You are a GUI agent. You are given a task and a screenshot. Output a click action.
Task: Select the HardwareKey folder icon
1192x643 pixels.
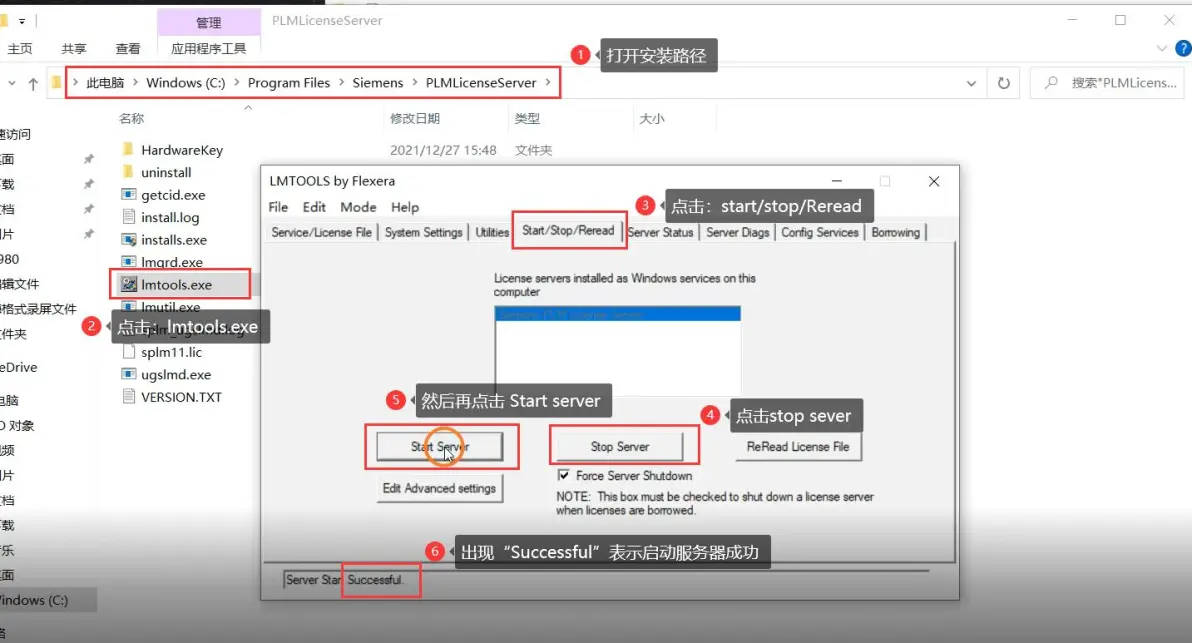click(x=128, y=150)
